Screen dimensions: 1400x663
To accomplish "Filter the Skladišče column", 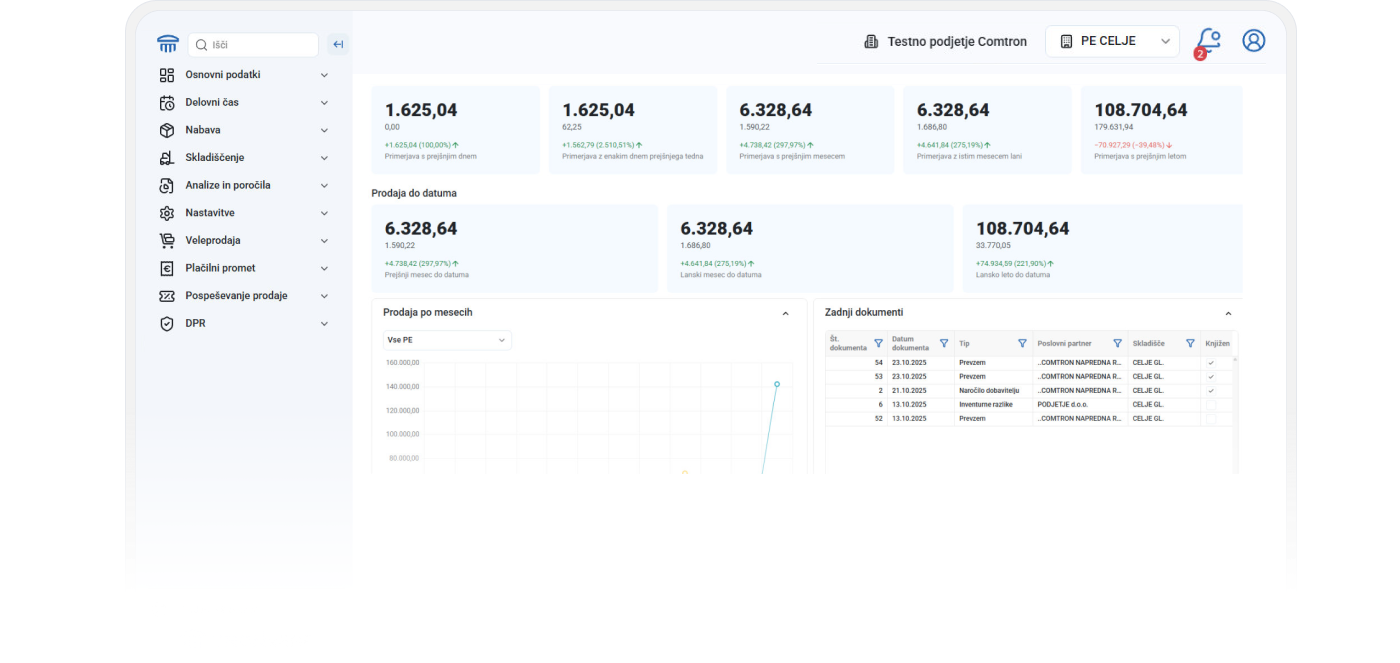I will [1190, 343].
